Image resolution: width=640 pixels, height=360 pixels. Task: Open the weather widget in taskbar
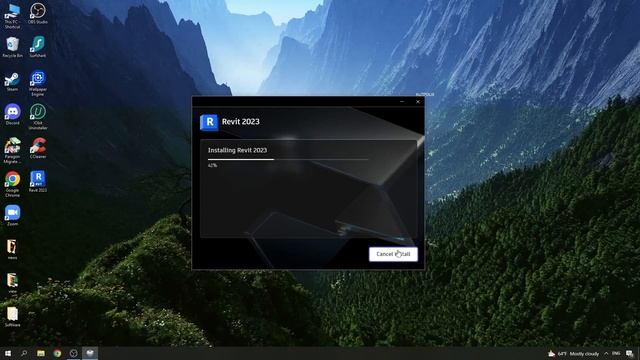[573, 353]
